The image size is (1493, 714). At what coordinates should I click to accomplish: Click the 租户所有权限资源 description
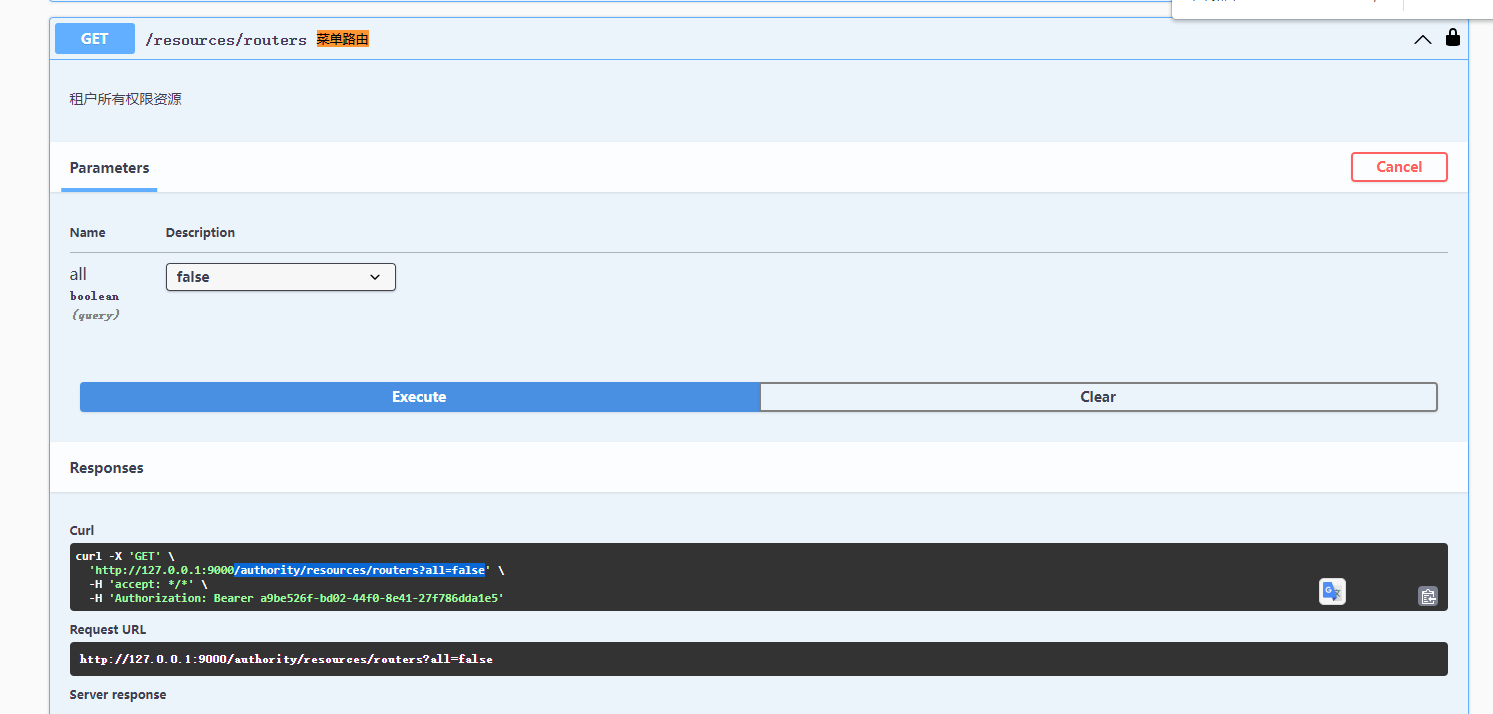tap(126, 99)
